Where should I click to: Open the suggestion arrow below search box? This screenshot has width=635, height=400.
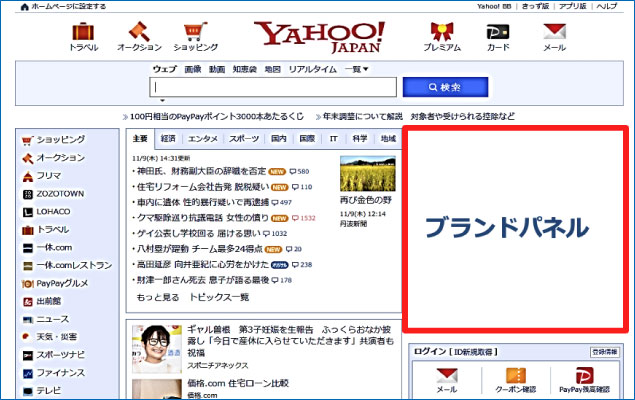point(162,100)
